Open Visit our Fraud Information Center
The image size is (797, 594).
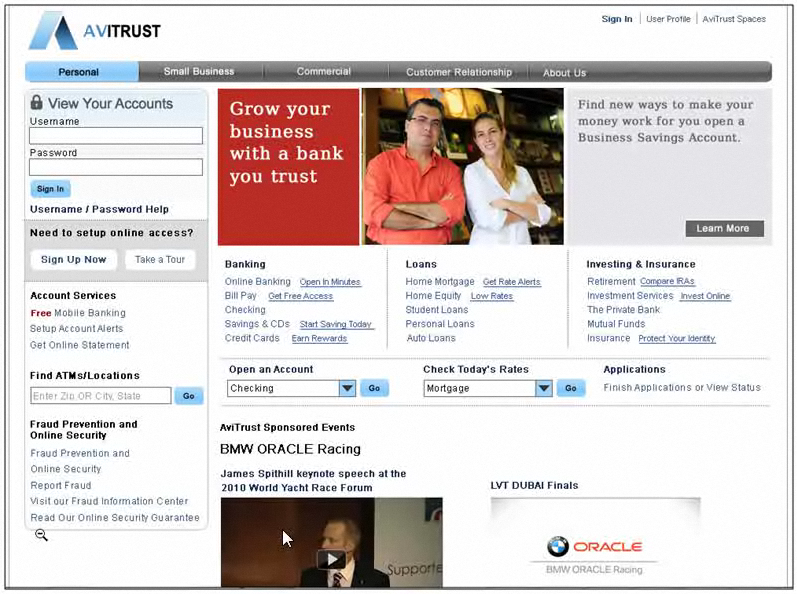click(x=109, y=501)
